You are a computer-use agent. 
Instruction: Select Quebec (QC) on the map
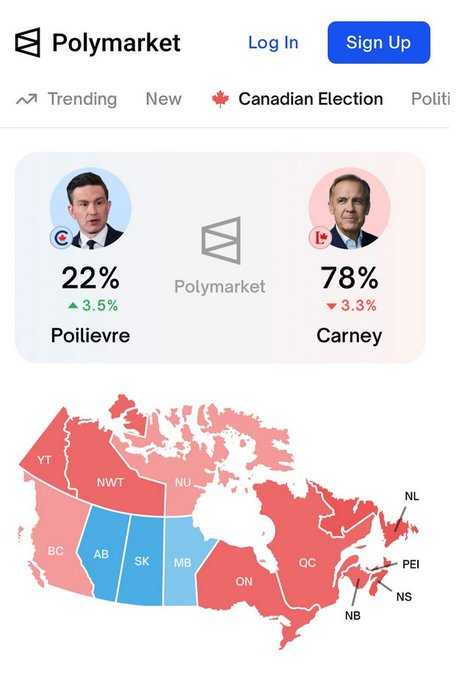tap(307, 562)
